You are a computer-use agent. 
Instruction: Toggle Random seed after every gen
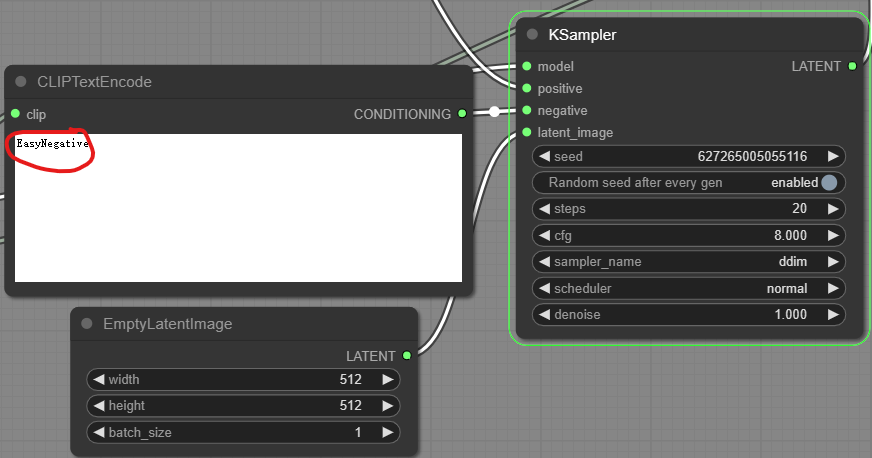coord(828,183)
